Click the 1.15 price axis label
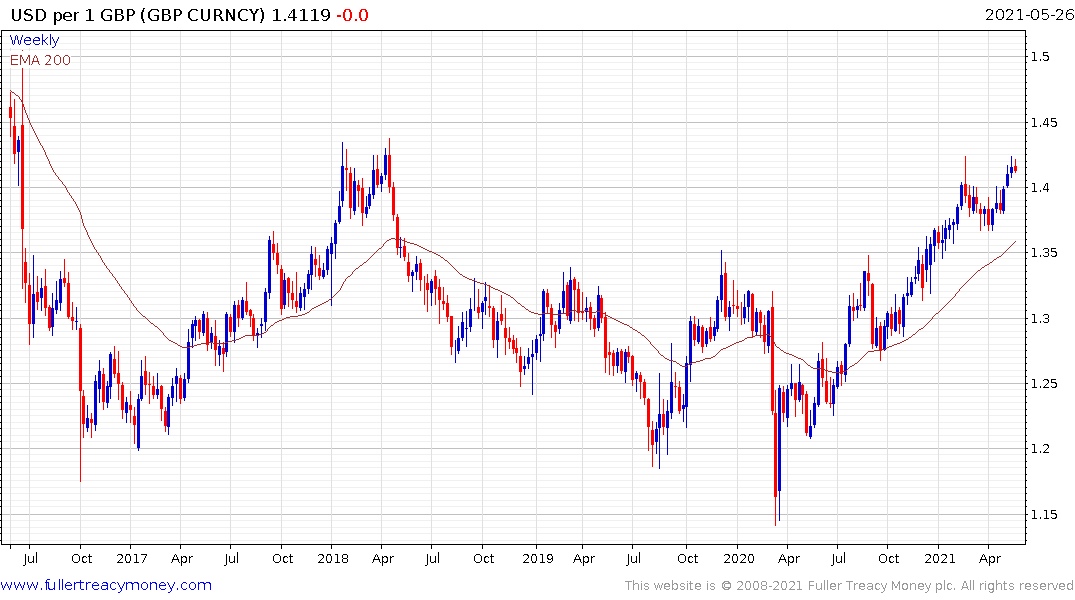Screen dimensions: 1075x600 point(1043,515)
